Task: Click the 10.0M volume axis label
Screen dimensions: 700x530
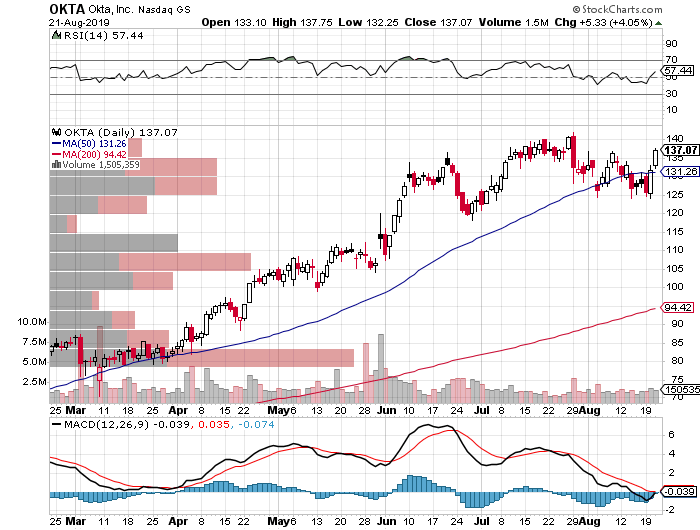Action: (32, 321)
